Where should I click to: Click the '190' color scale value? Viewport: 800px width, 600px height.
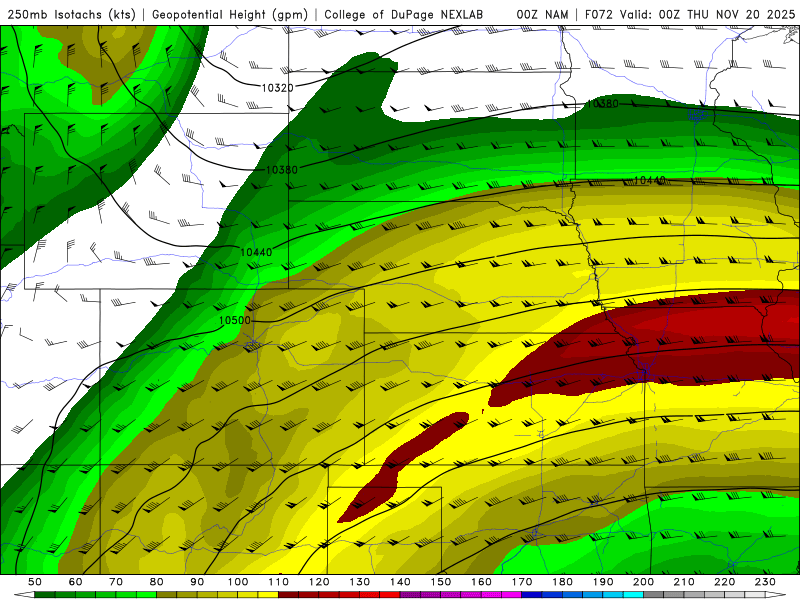point(603,582)
